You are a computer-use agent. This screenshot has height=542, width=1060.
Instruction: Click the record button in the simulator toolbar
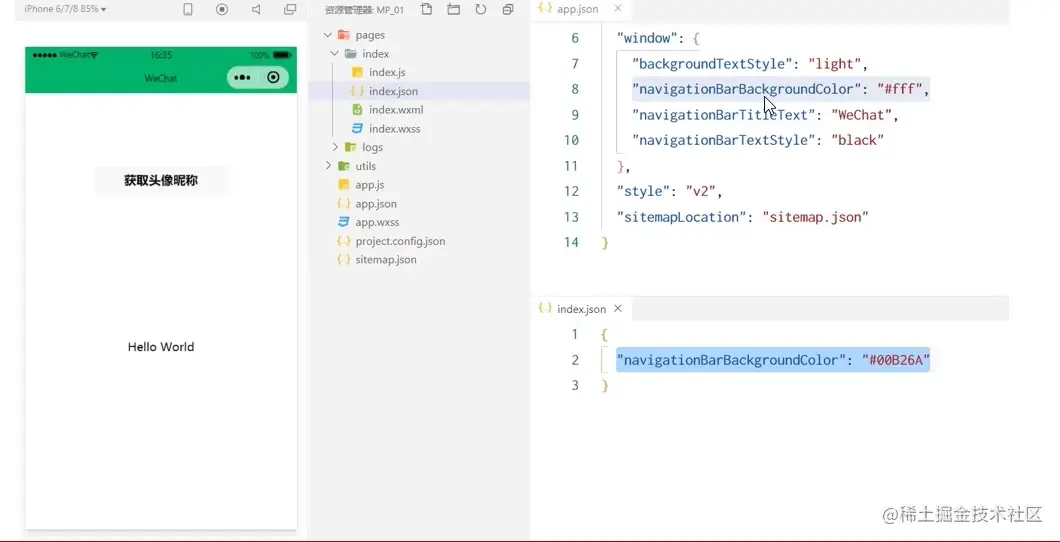(x=222, y=9)
